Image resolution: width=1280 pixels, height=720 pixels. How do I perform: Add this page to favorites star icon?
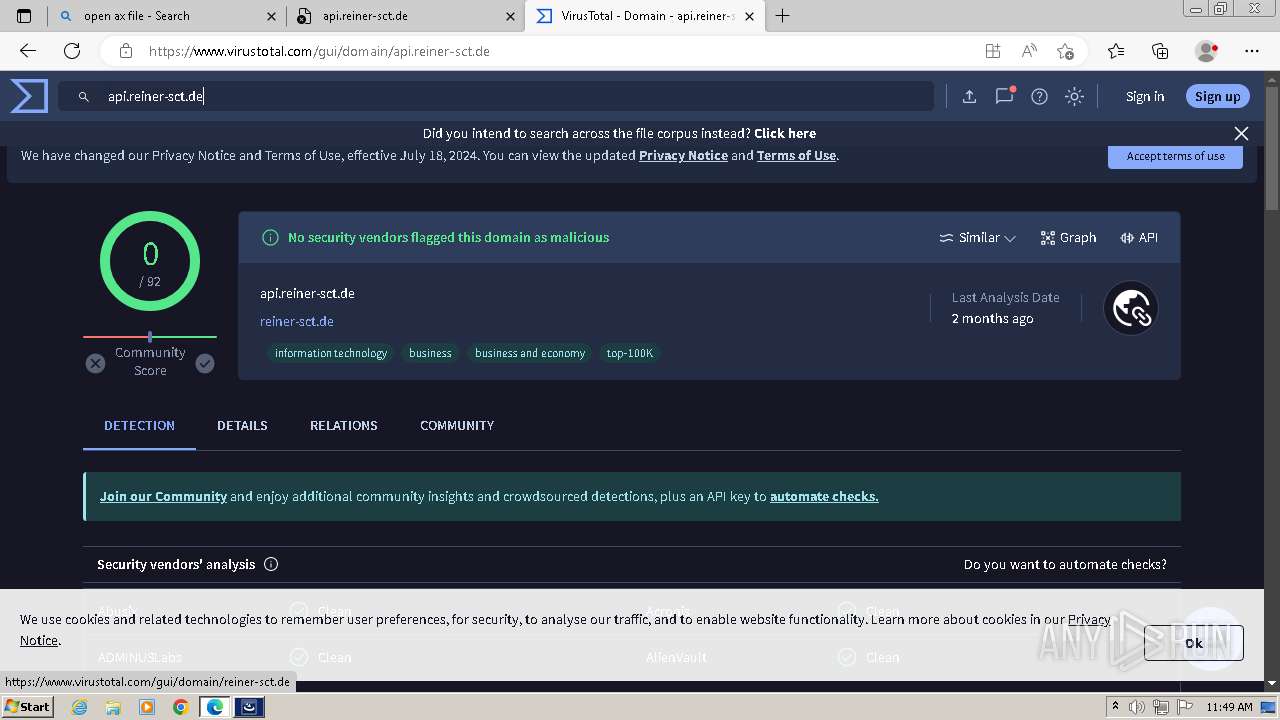pos(1065,51)
